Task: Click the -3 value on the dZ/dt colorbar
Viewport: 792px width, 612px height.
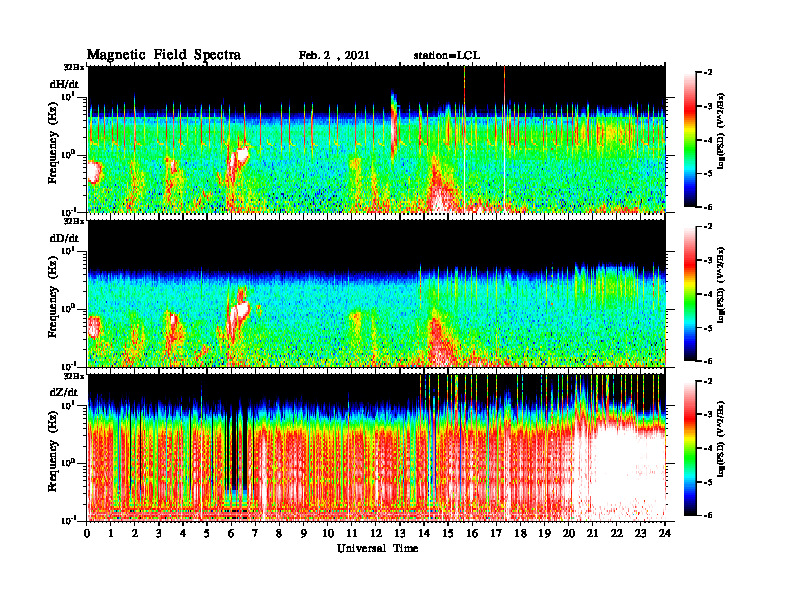Action: (x=708, y=414)
